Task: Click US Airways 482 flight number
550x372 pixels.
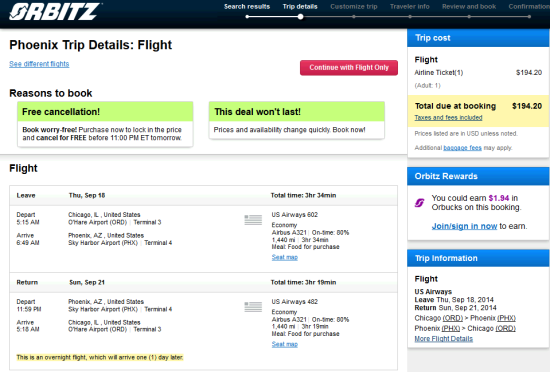Action: pos(295,302)
